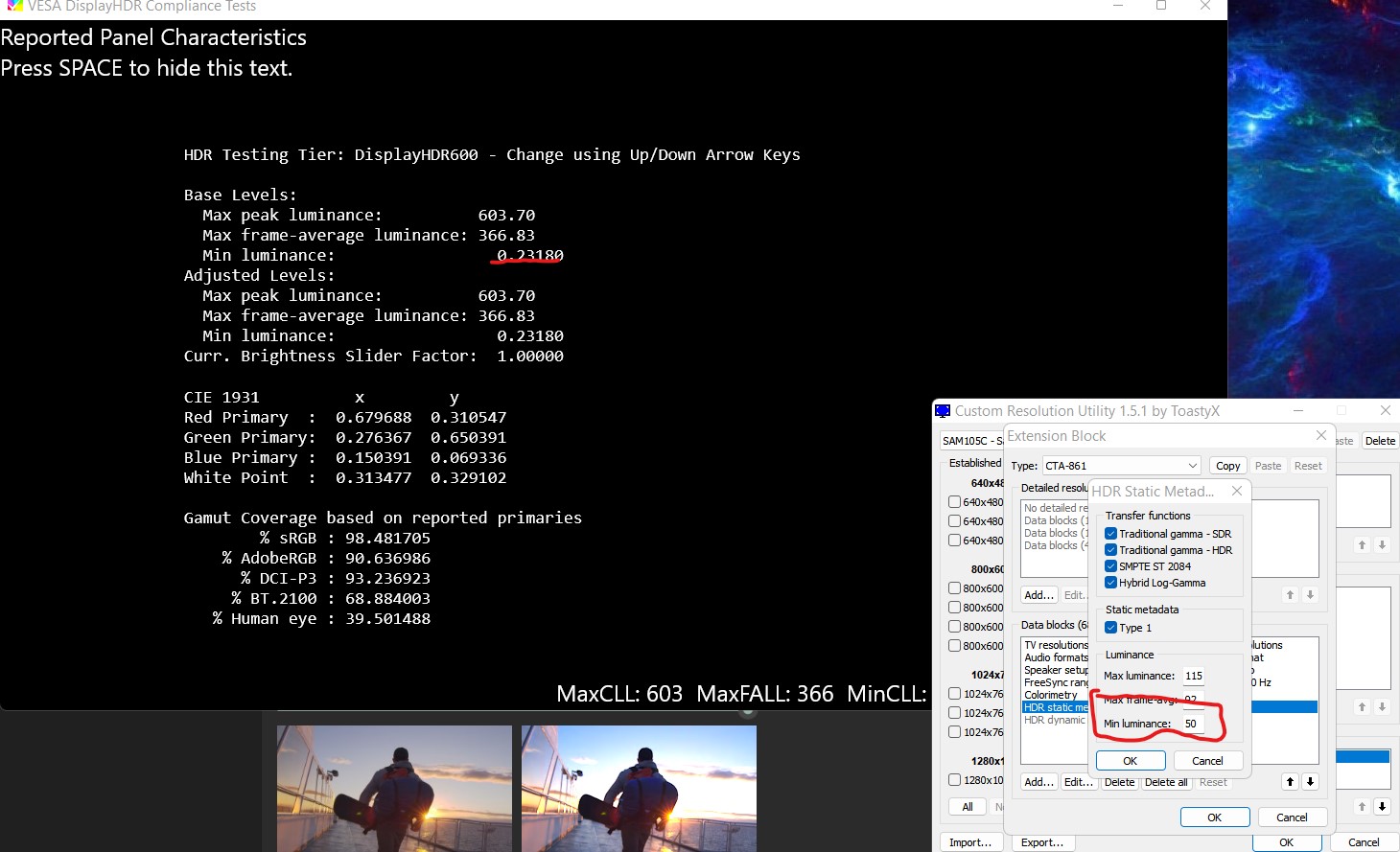This screenshot has height=852, width=1400.
Task: Maximize the VESA DisplayHDR Compliance Tests window
Action: click(1161, 6)
